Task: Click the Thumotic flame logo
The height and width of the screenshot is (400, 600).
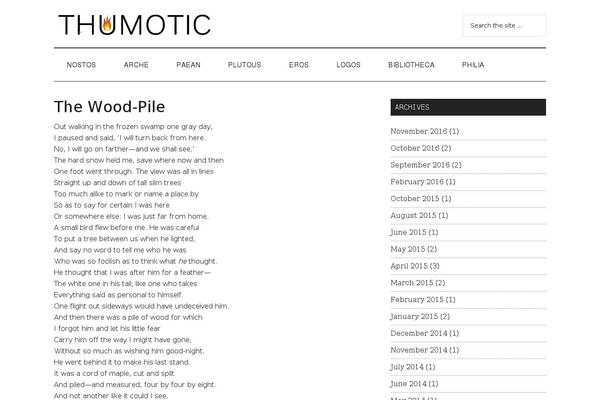Action: click(x=133, y=24)
